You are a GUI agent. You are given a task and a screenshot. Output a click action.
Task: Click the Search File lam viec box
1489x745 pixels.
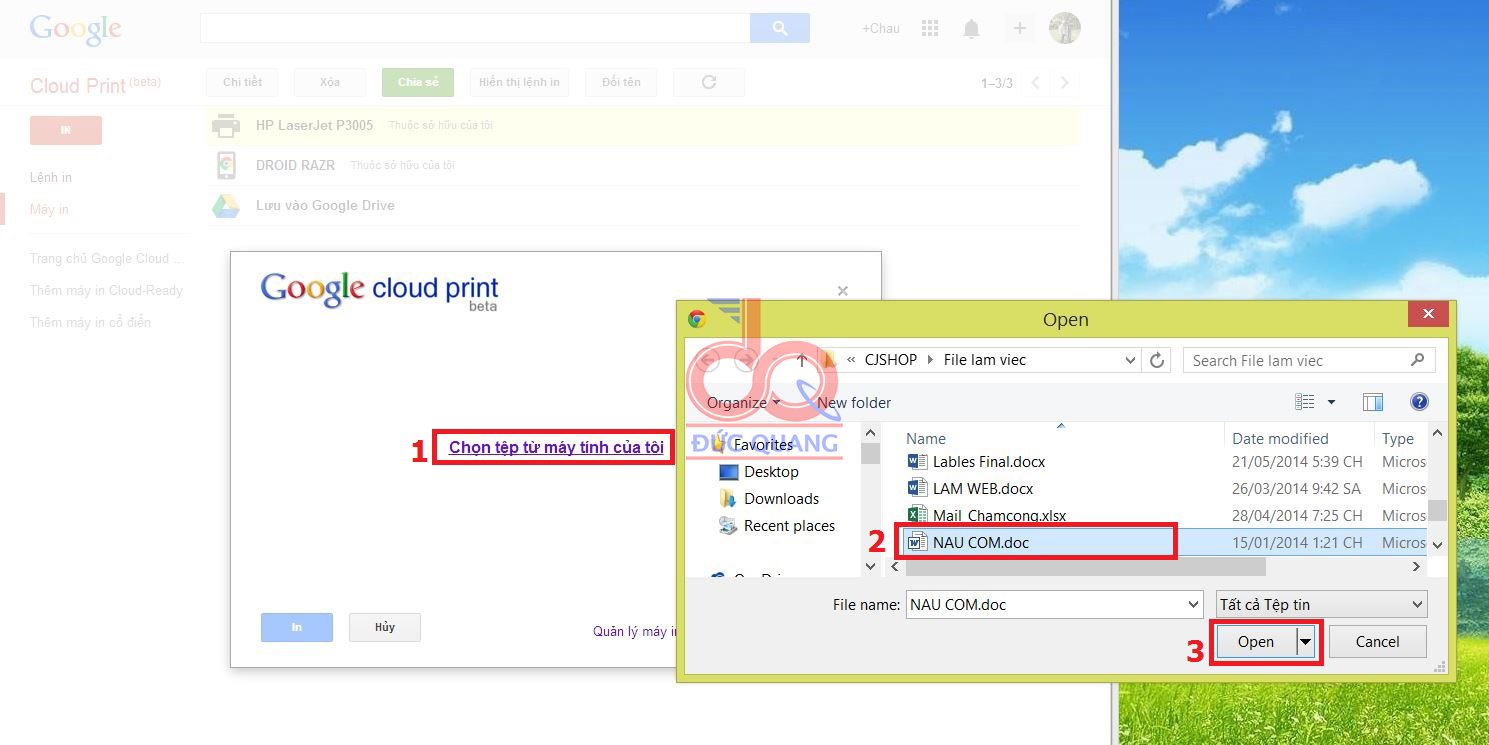tap(1309, 360)
